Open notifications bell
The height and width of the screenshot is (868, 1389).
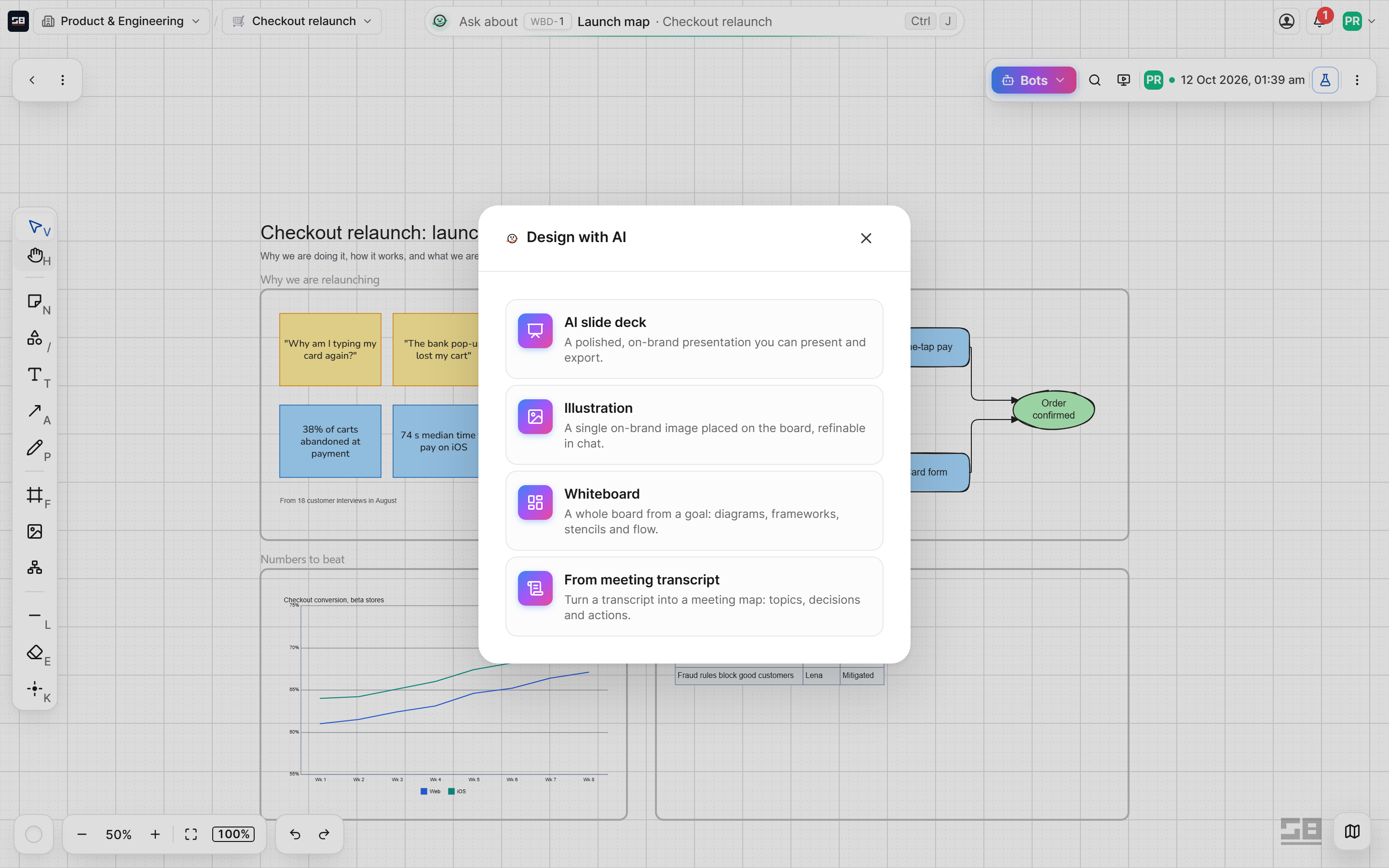[1319, 22]
